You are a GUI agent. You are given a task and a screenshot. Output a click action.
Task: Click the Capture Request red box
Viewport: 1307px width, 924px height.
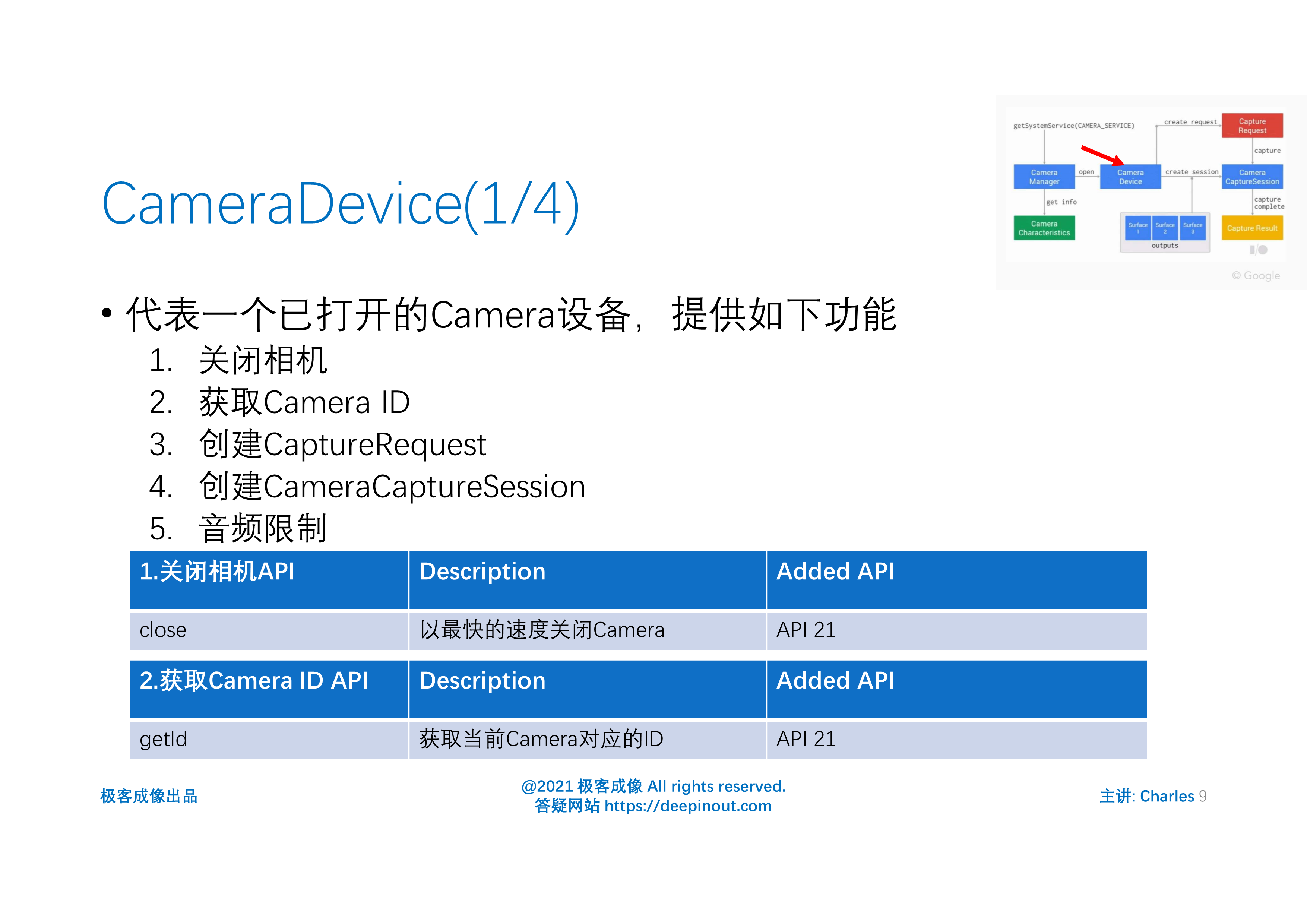coord(1252,125)
